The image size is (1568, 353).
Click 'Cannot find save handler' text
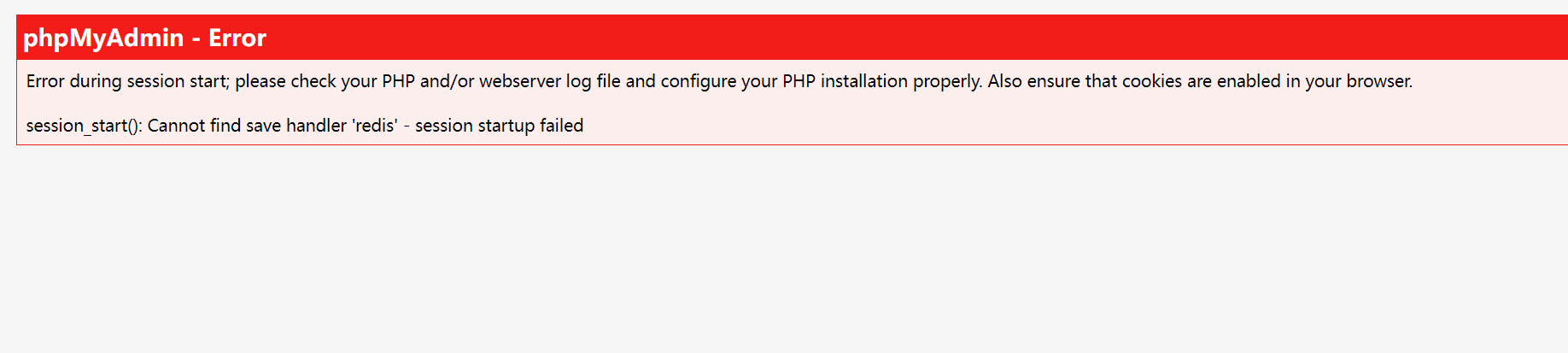point(247,126)
